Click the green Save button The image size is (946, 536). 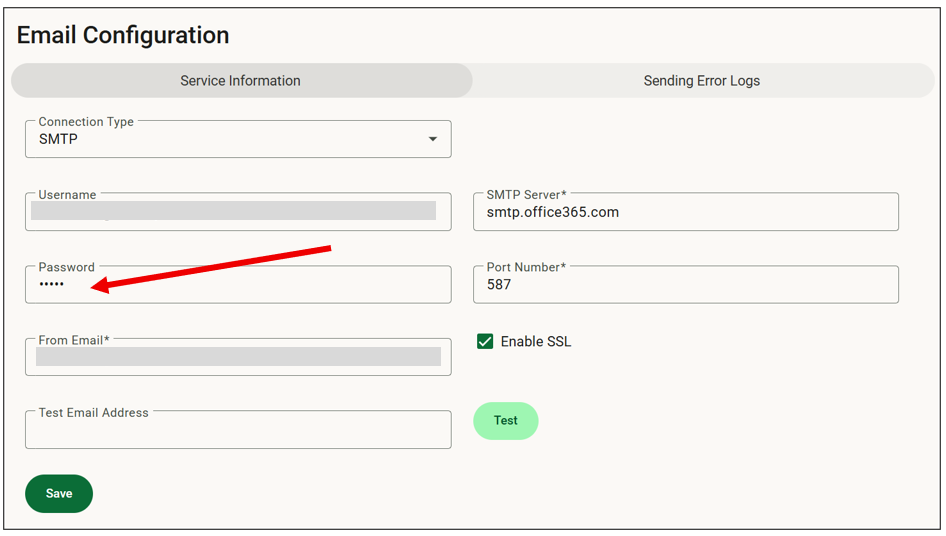point(59,494)
